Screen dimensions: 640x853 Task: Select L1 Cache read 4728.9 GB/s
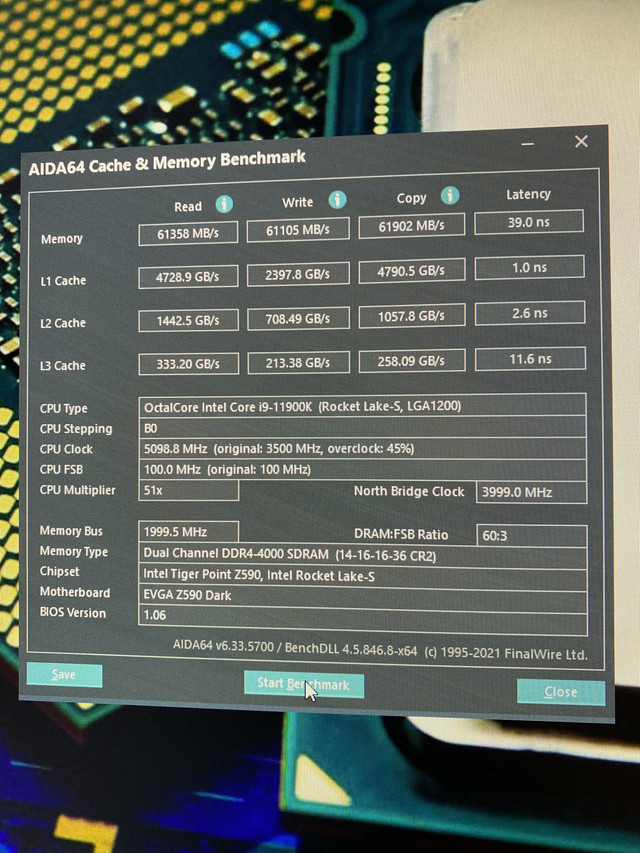tap(188, 277)
